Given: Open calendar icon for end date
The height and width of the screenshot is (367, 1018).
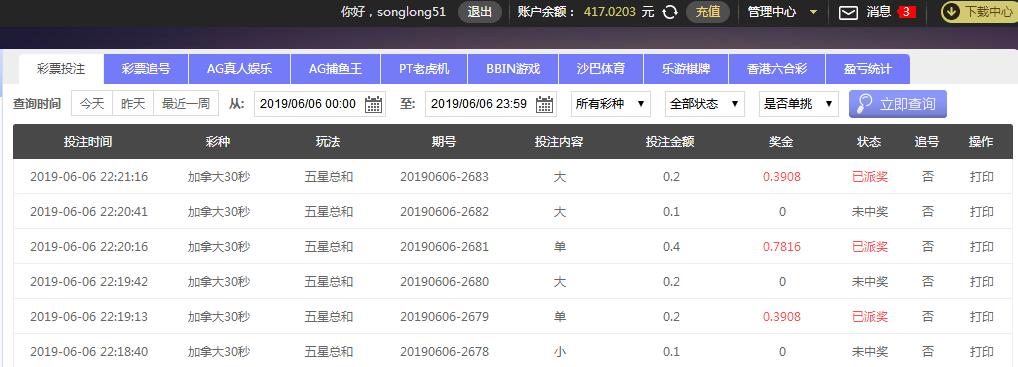Looking at the screenshot, I should pos(544,104).
